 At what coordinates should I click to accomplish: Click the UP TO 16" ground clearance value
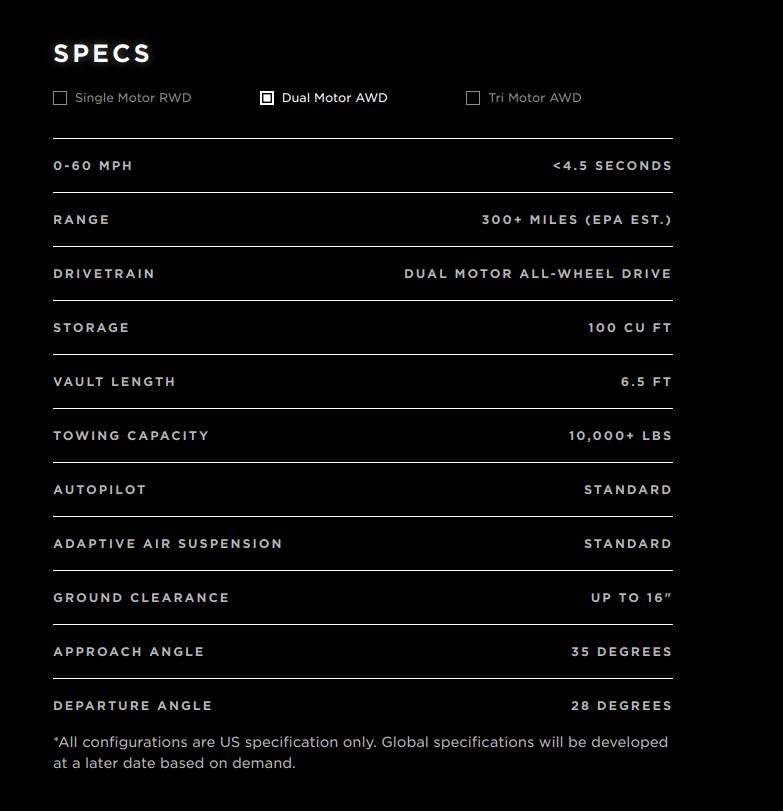(631, 598)
